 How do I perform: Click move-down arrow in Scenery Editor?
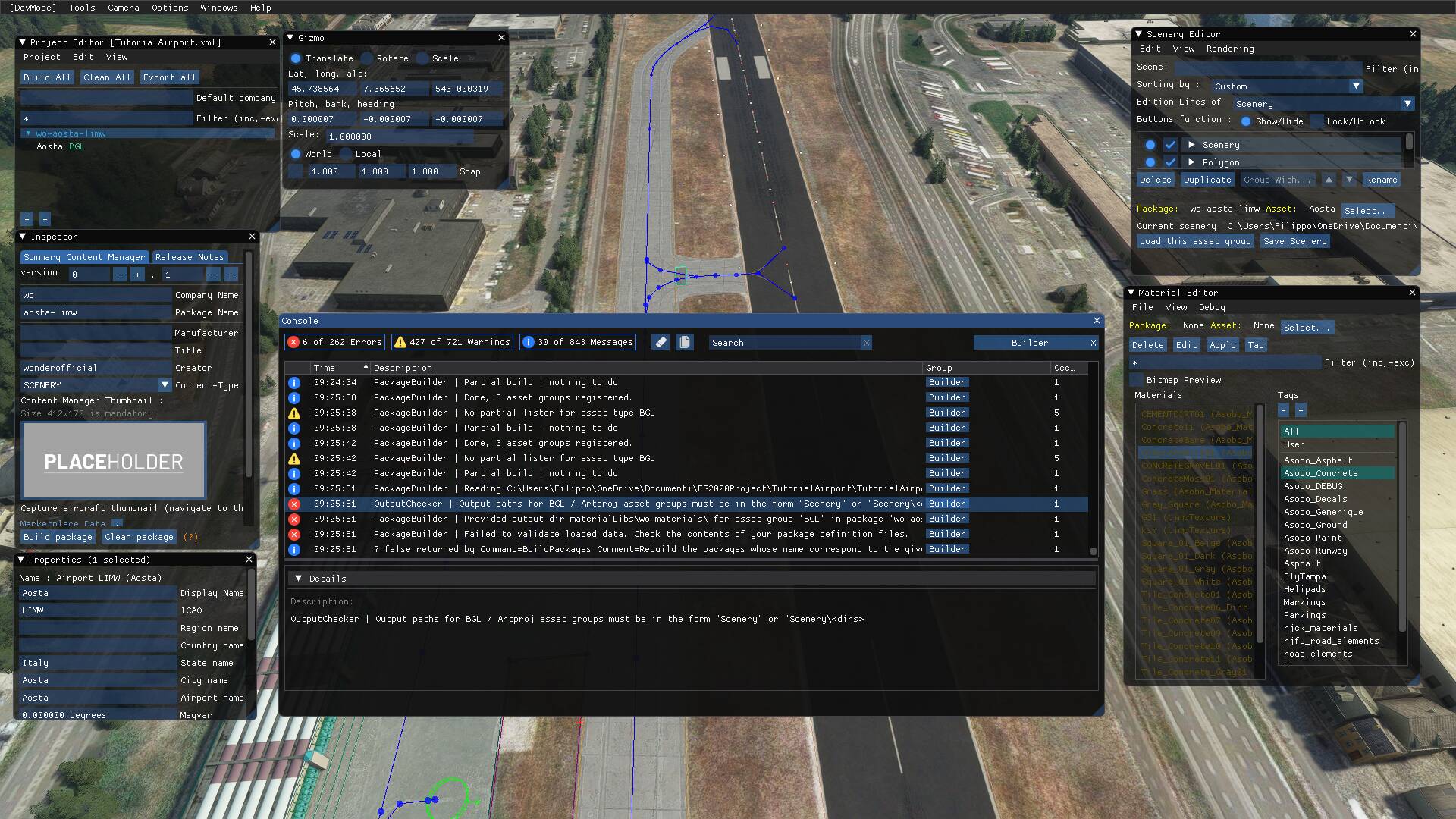1349,180
